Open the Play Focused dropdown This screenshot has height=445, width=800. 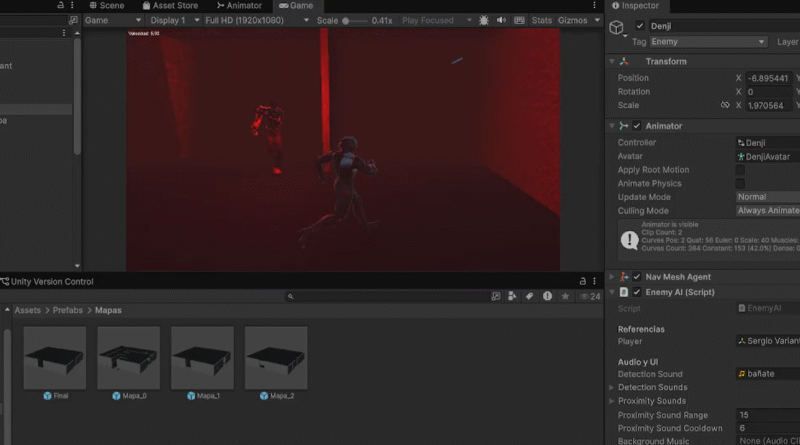point(437,20)
